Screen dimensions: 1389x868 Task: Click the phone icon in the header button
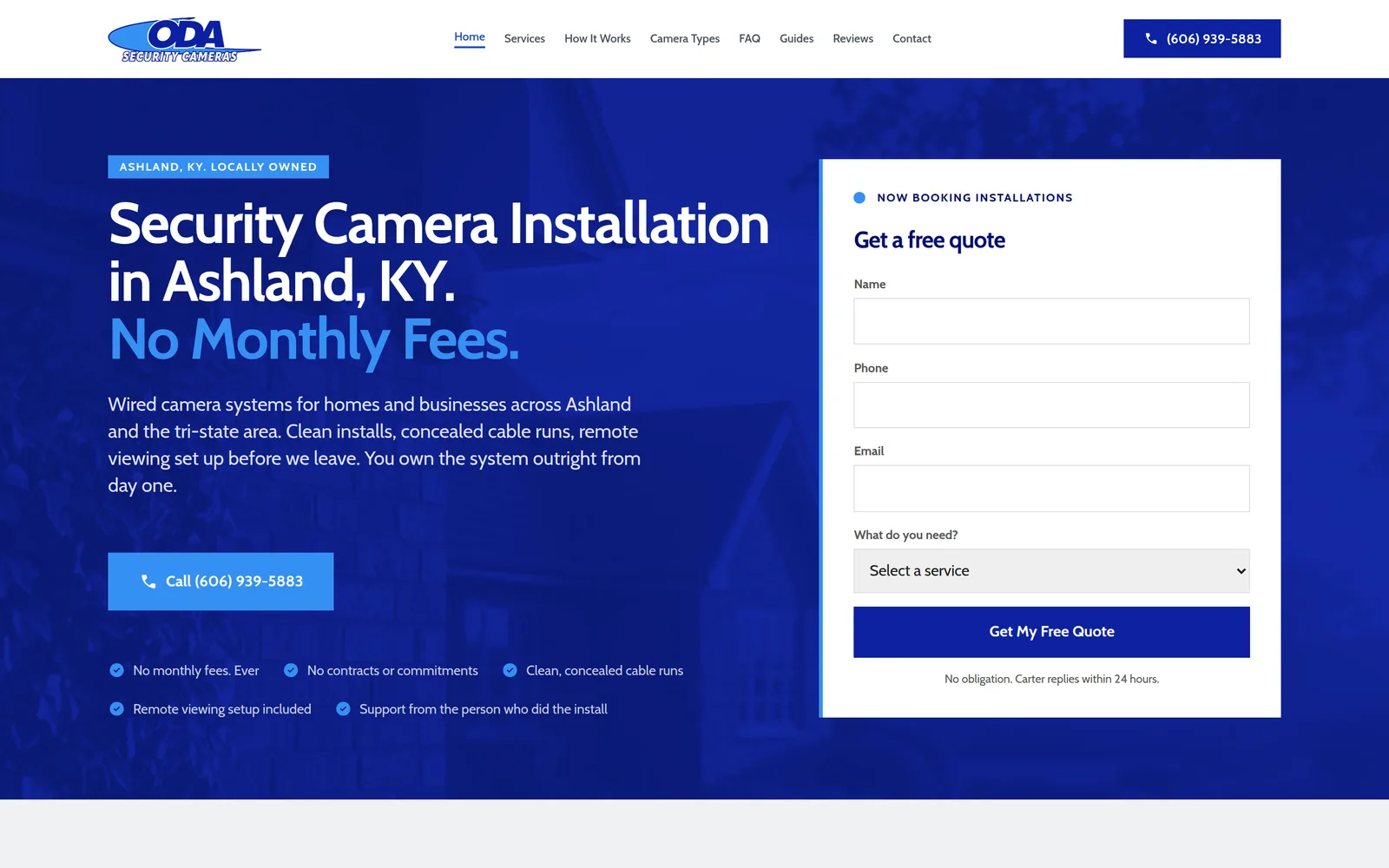[1151, 39]
